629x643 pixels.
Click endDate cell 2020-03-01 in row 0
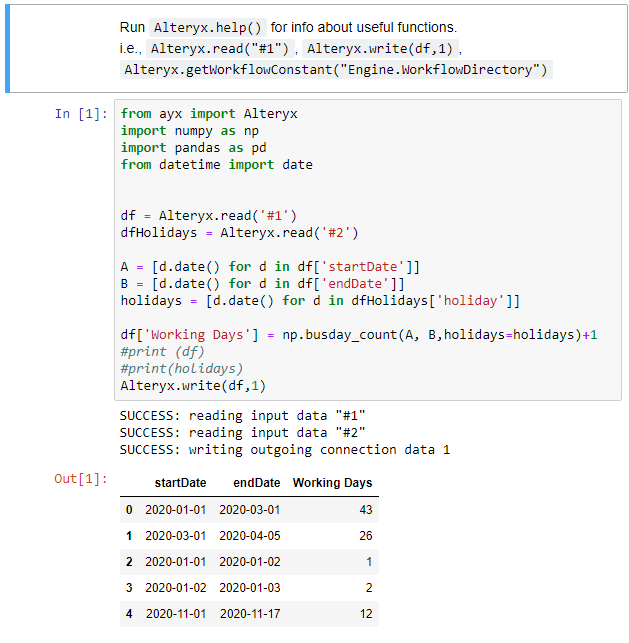pos(250,510)
